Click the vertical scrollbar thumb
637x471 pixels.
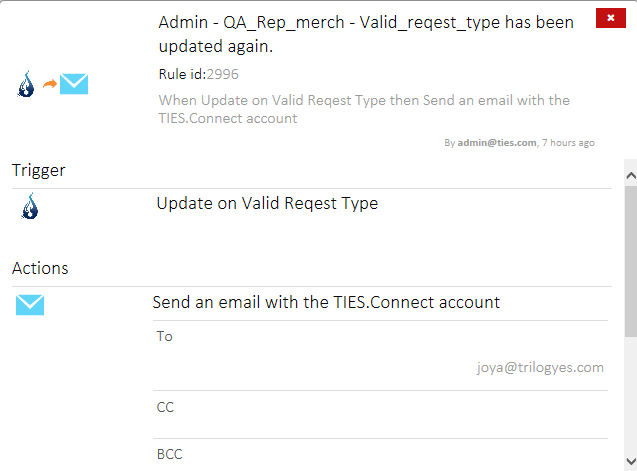coord(630,260)
